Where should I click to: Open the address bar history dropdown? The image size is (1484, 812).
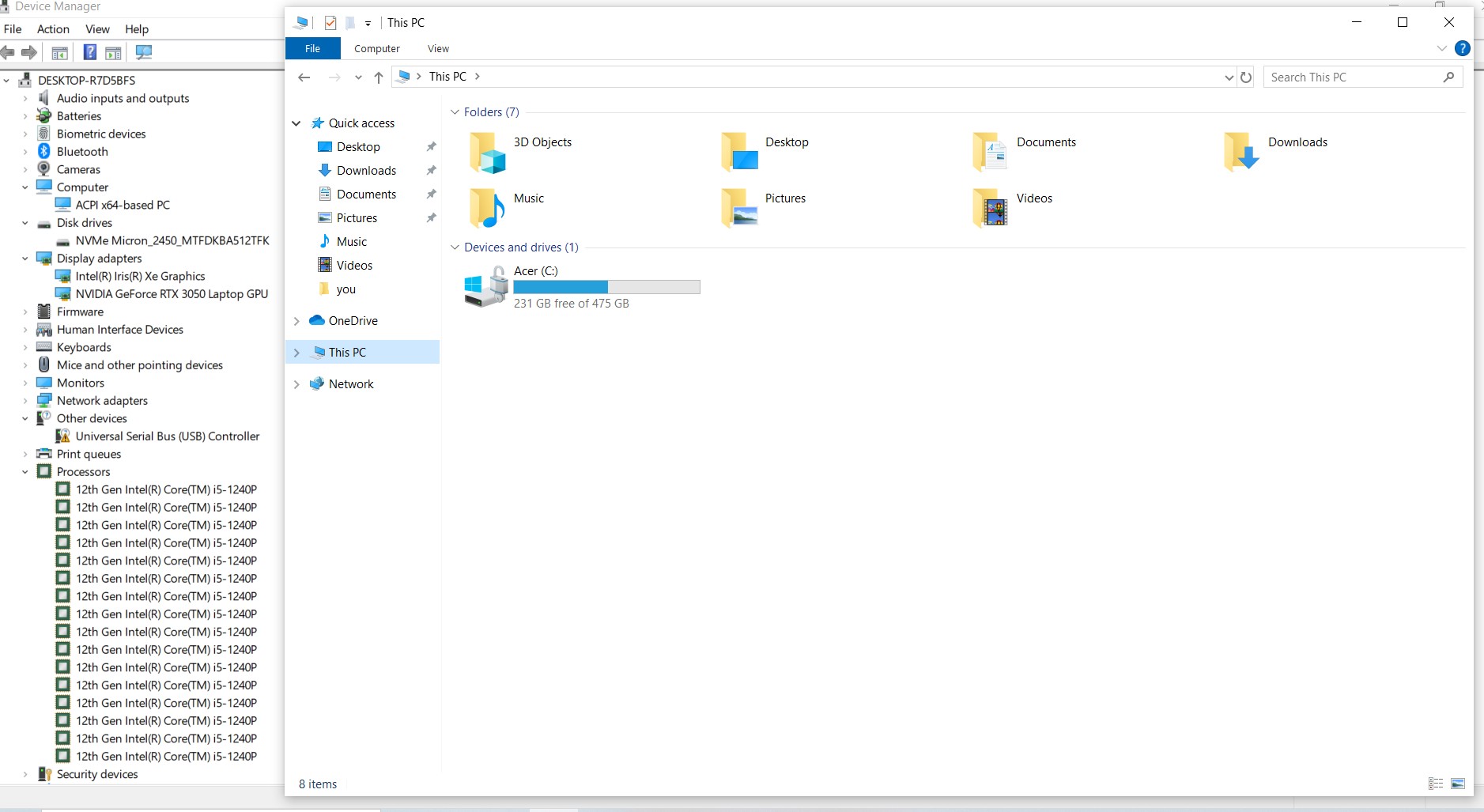click(1228, 77)
